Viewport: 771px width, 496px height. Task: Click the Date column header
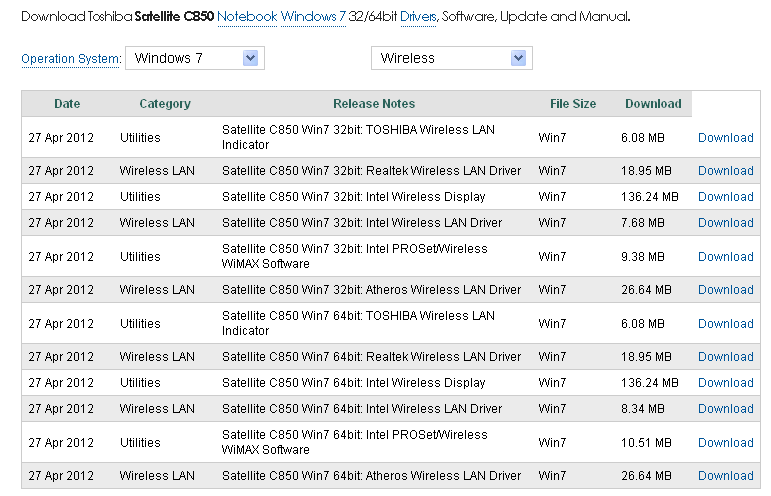(x=67, y=104)
